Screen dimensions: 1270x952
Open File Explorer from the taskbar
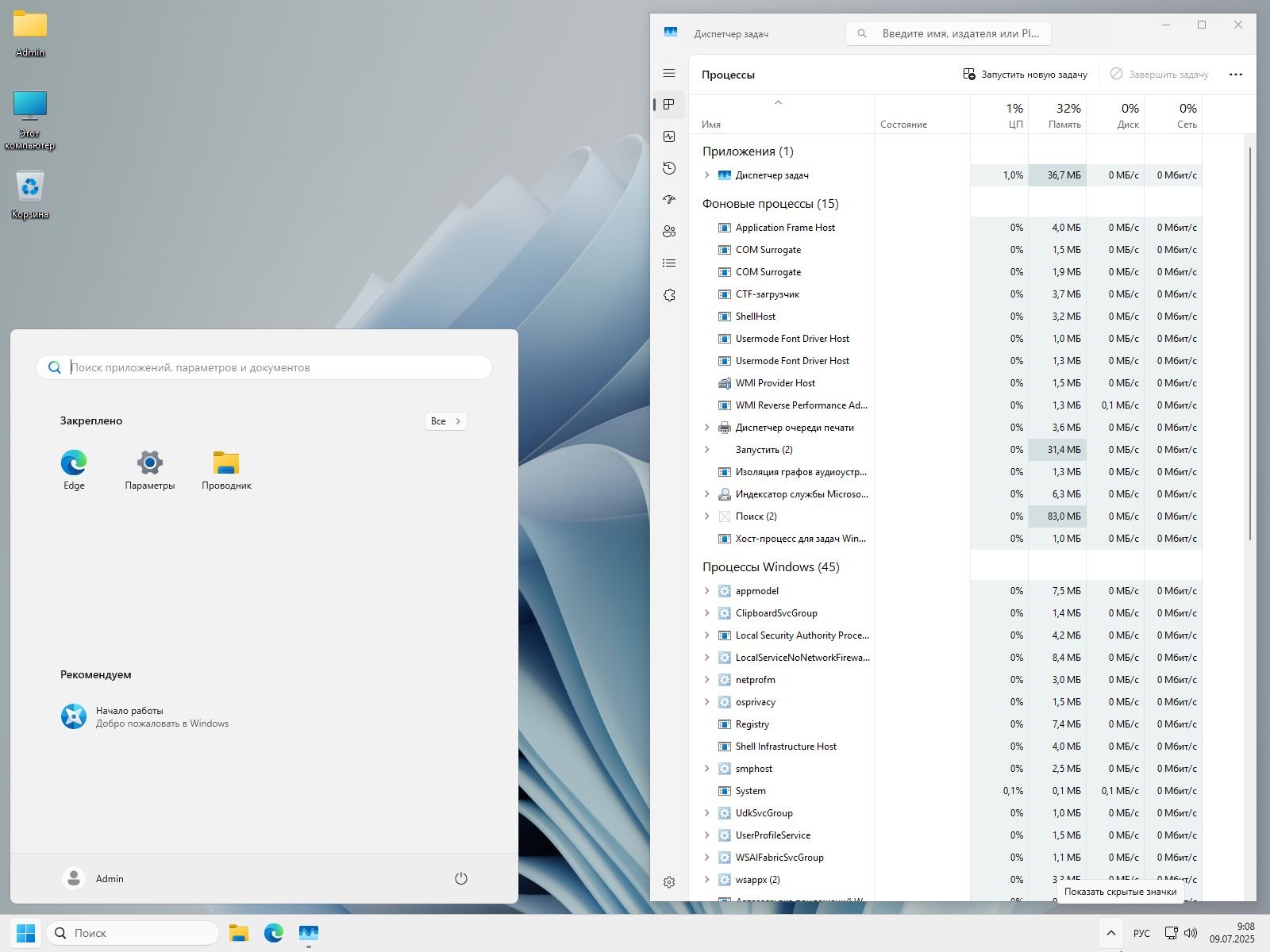pyautogui.click(x=239, y=933)
